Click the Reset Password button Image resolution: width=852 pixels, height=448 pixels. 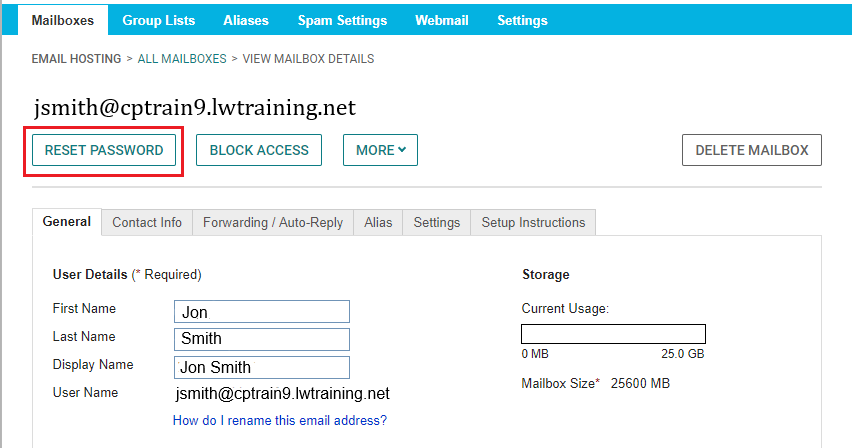coord(104,150)
